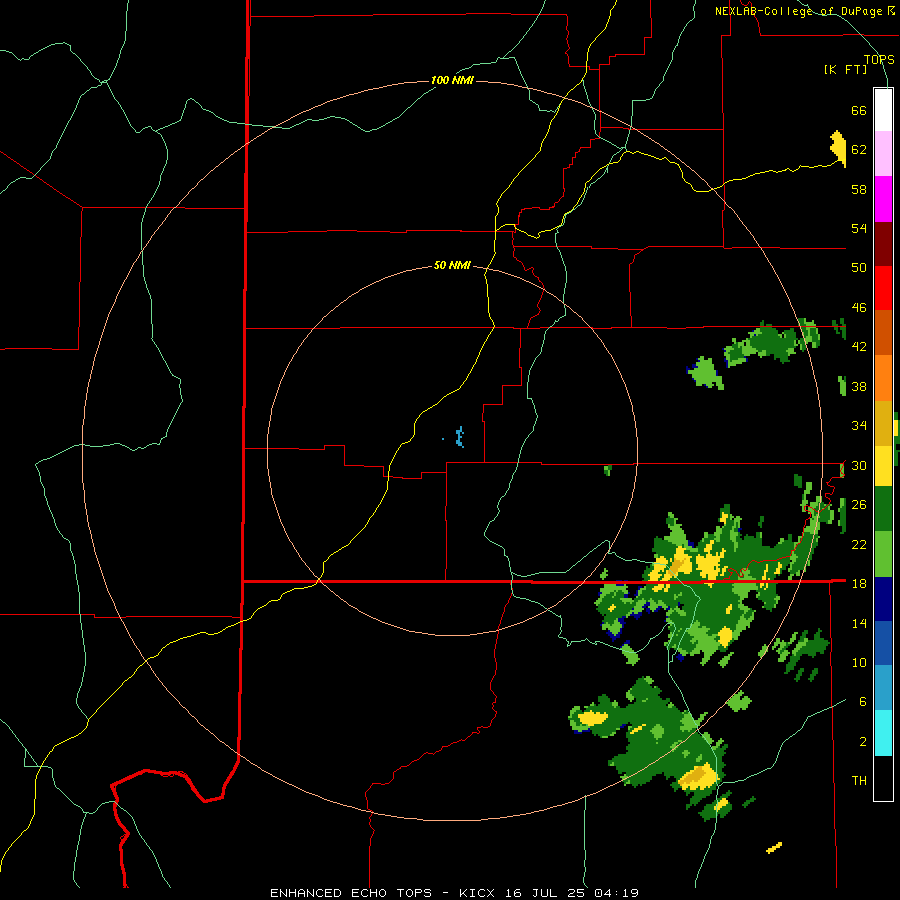Select the legend value "46"
The image size is (900, 900).
[x=859, y=308]
